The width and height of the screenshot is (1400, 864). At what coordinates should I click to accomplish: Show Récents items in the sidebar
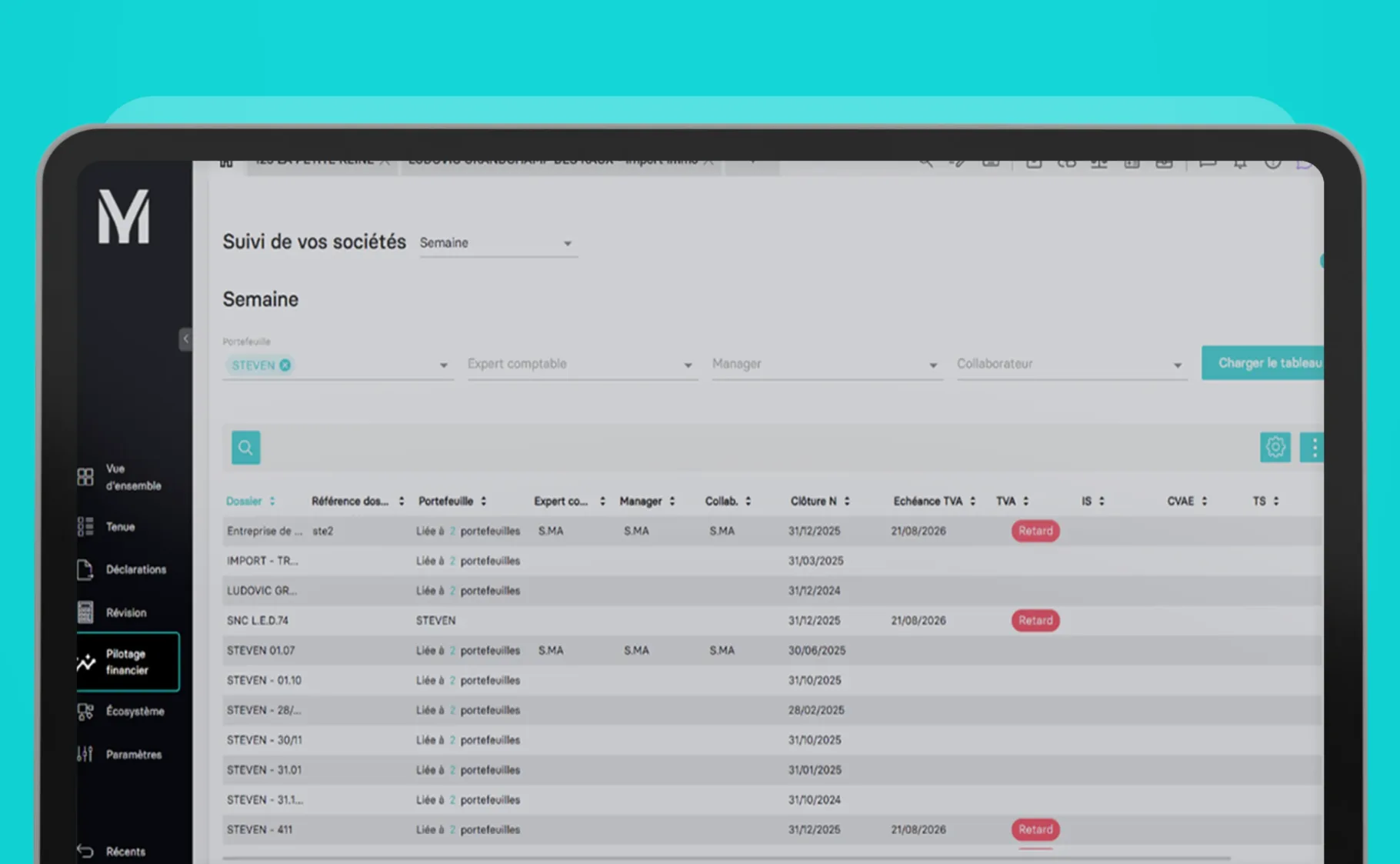(x=112, y=852)
